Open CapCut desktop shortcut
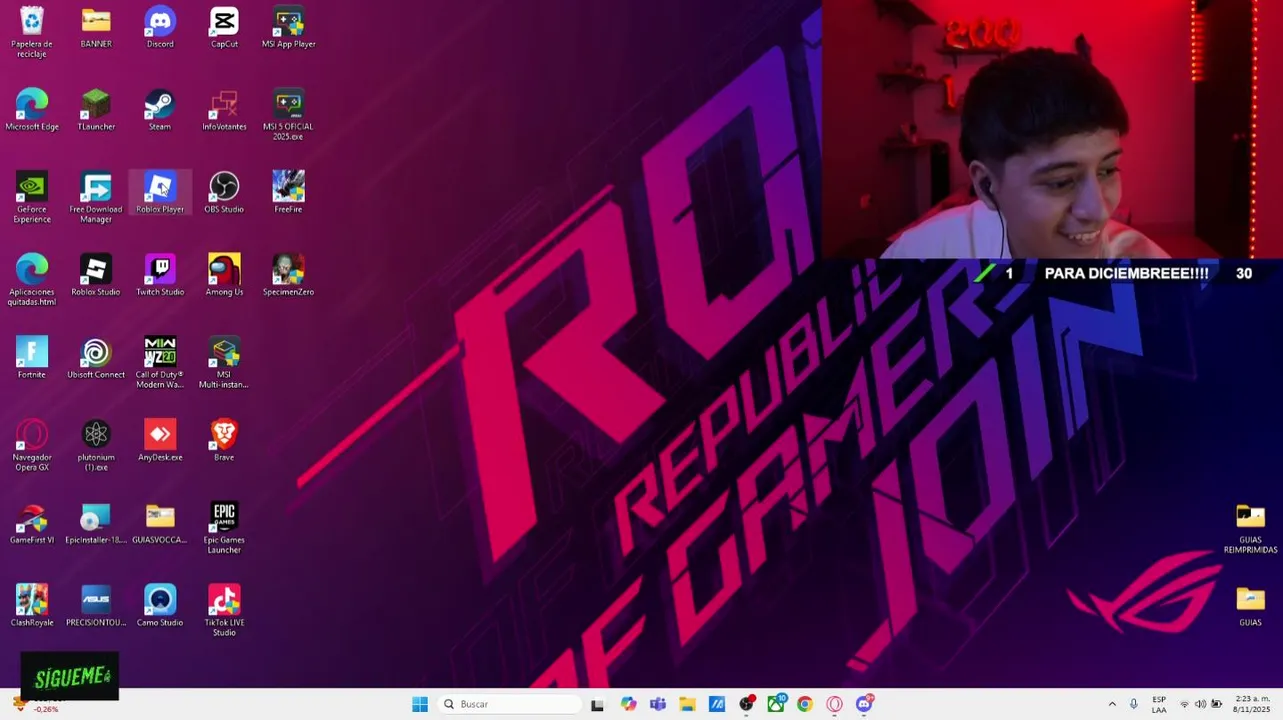Image resolution: width=1283 pixels, height=720 pixels. pos(224,27)
